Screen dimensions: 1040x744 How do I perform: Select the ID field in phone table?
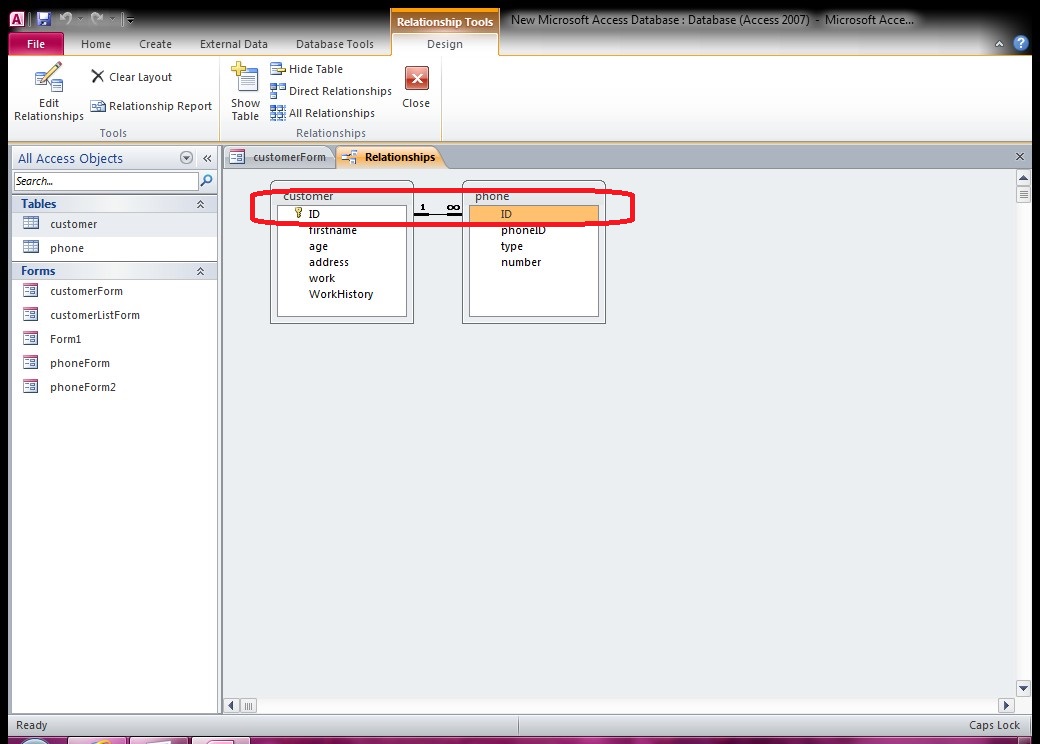534,214
